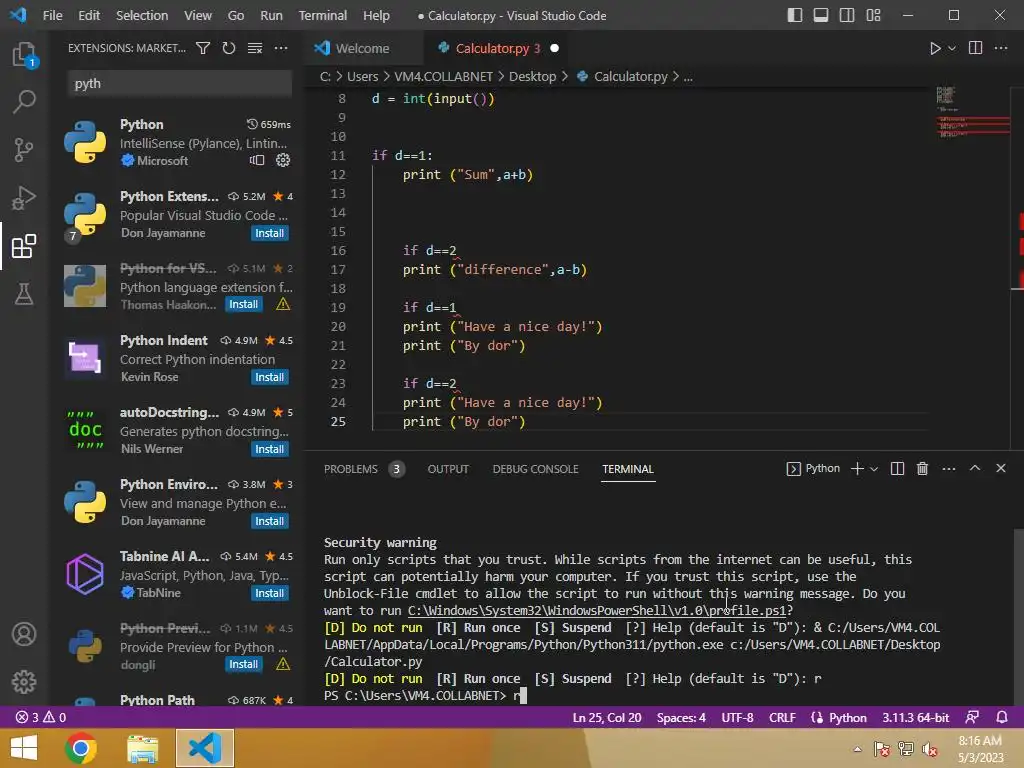Open the Python extension manage gear
The height and width of the screenshot is (768, 1024).
coord(283,160)
